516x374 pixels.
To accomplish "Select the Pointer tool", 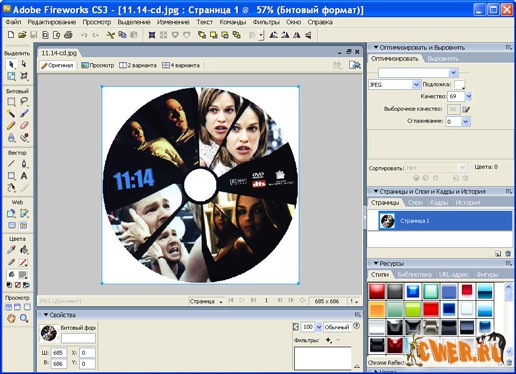I will point(11,64).
